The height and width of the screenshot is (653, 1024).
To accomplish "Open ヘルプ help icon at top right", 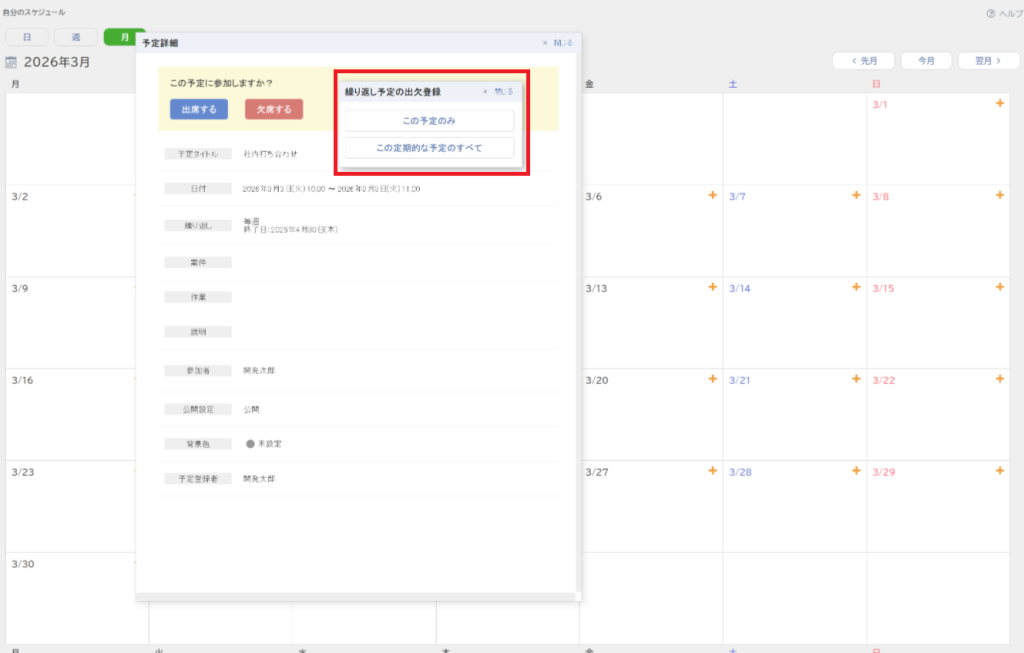I will click(x=990, y=13).
